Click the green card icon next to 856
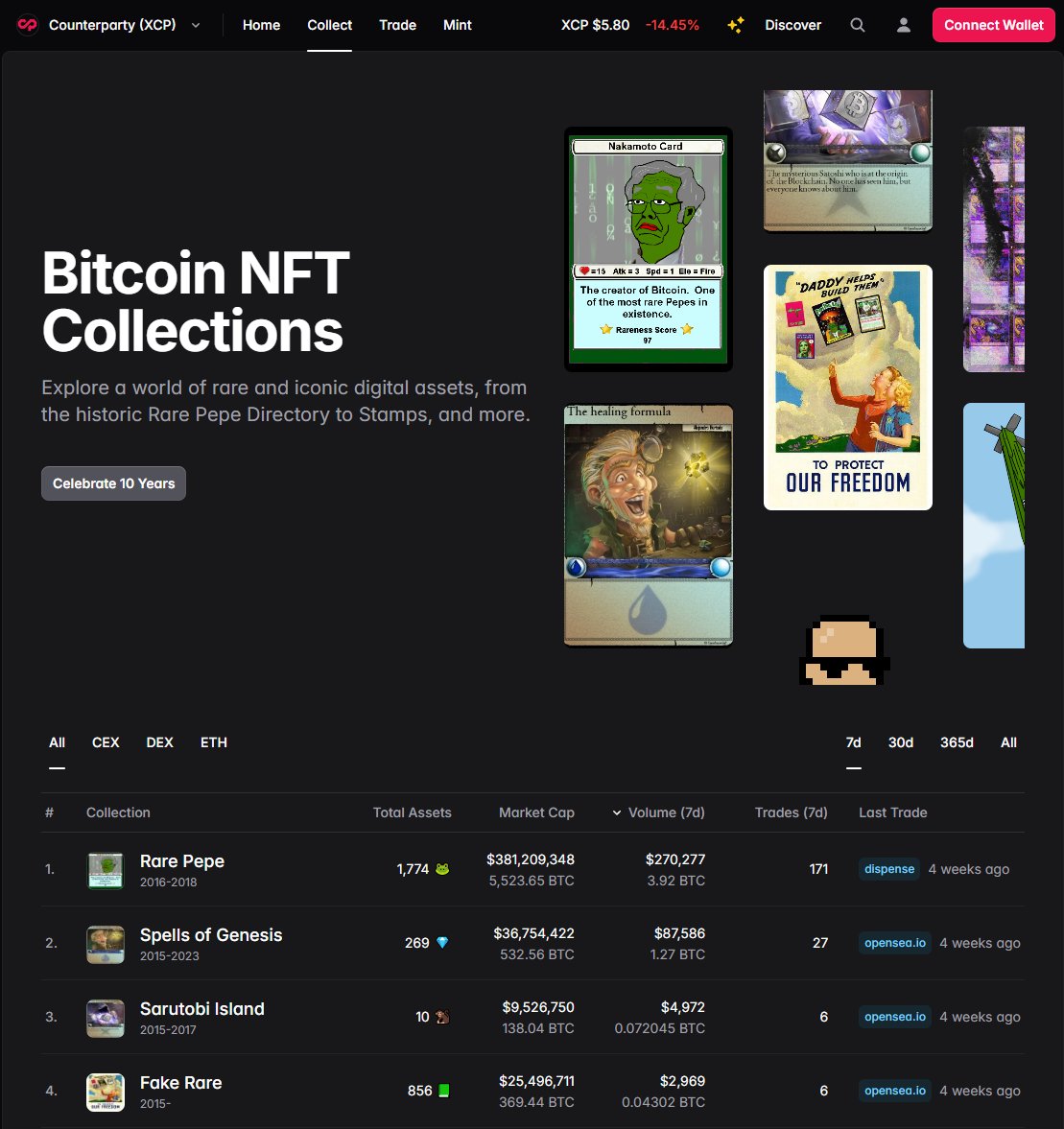This screenshot has height=1129, width=1064. tap(444, 1090)
